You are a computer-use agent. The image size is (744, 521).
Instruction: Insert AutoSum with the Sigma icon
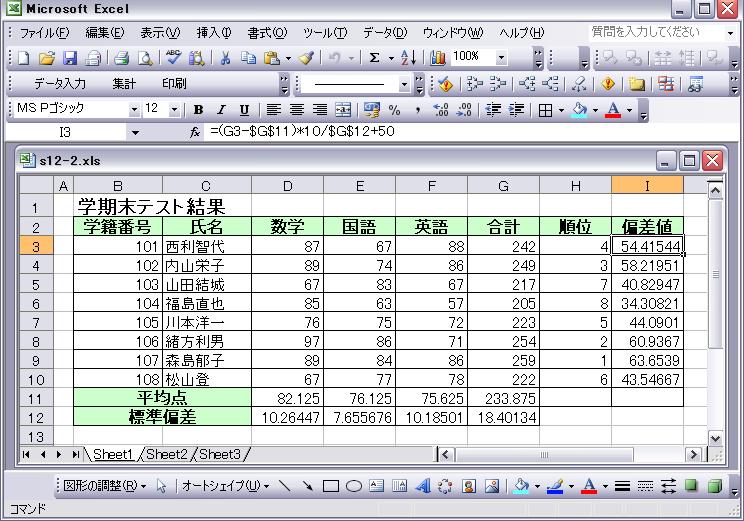374,58
